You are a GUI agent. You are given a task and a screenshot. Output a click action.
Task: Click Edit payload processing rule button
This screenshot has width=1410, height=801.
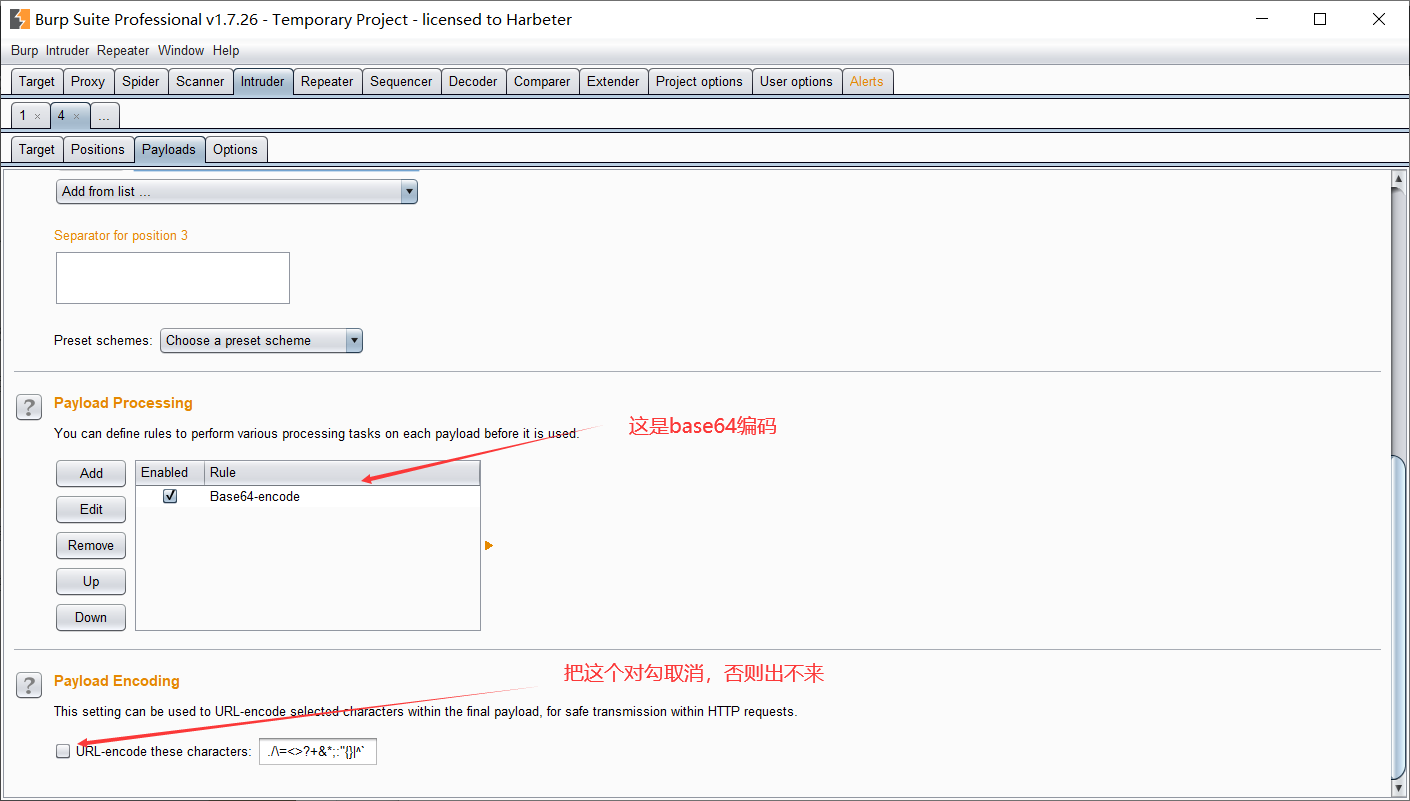[91, 509]
